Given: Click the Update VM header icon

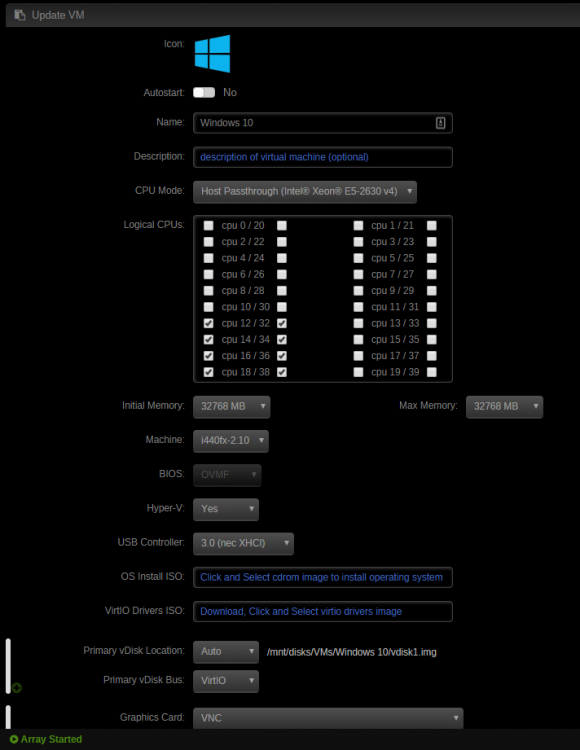Looking at the screenshot, I should (20, 15).
